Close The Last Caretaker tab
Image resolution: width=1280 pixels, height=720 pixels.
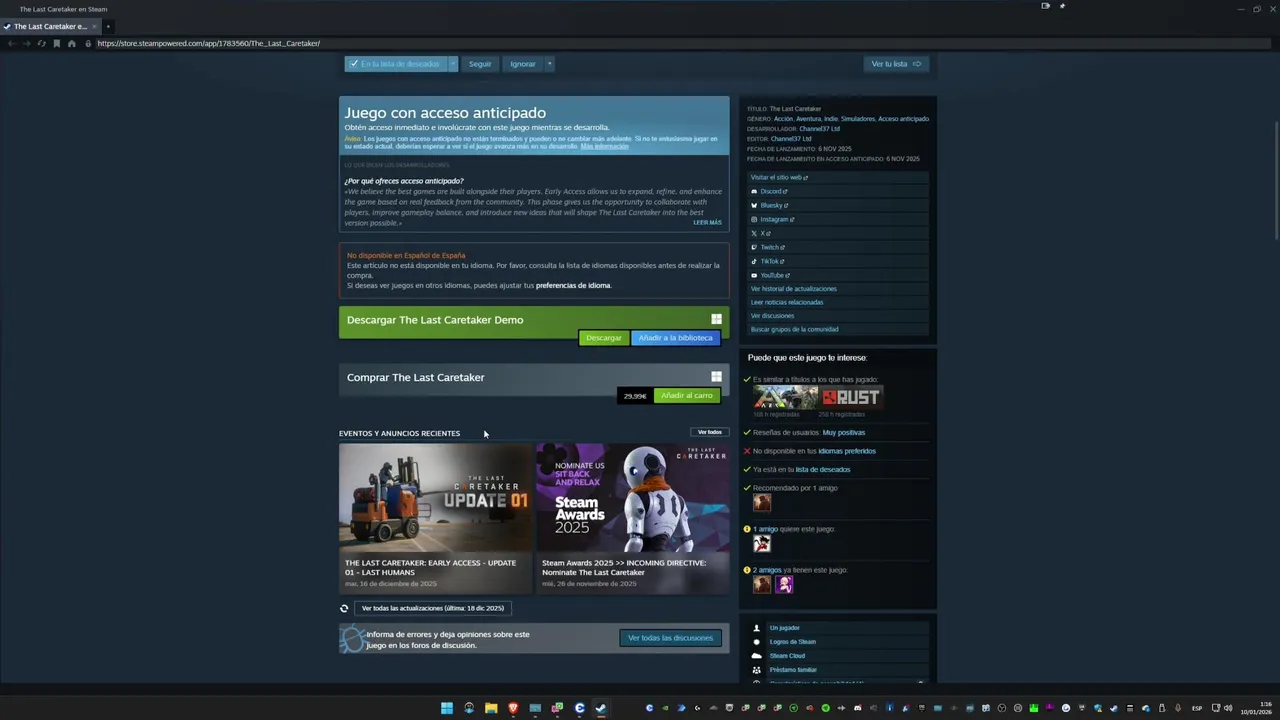94,26
